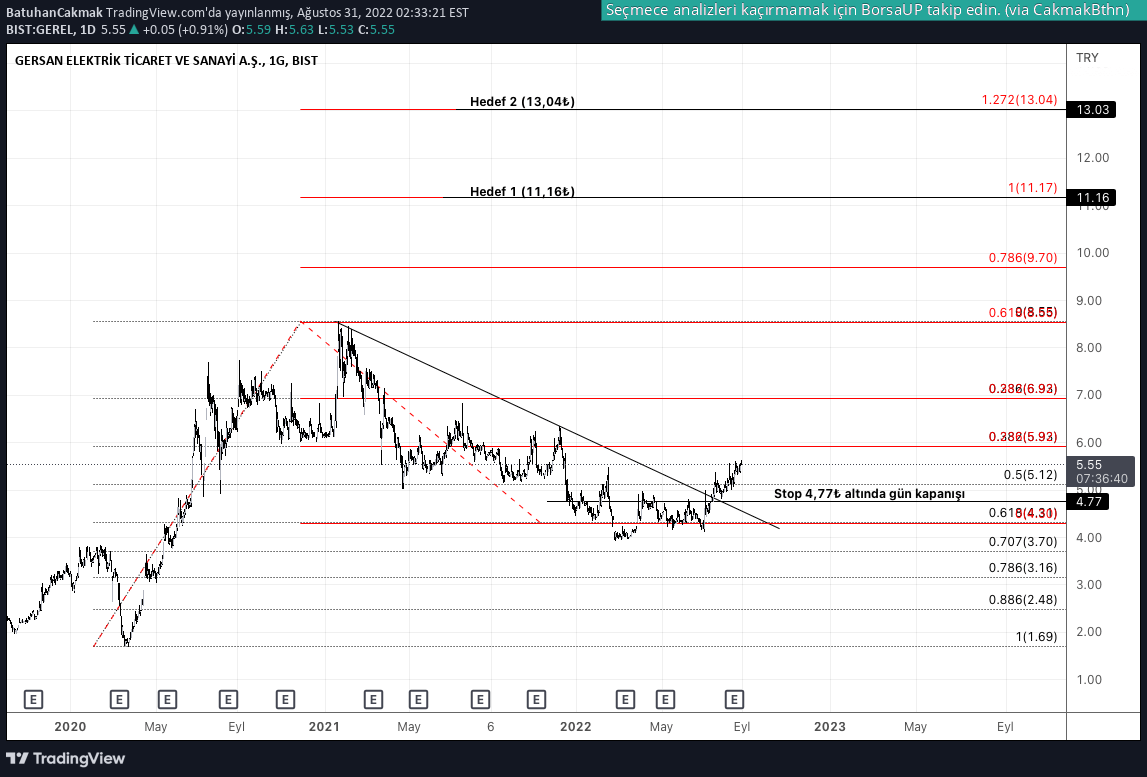Click the earnings marker above Eyl 2022
Screen dimensions: 1147x777
(734, 699)
